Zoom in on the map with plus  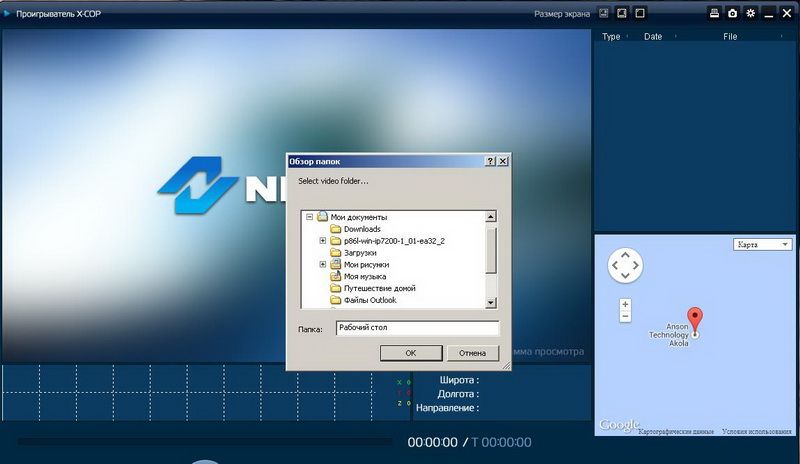point(625,303)
